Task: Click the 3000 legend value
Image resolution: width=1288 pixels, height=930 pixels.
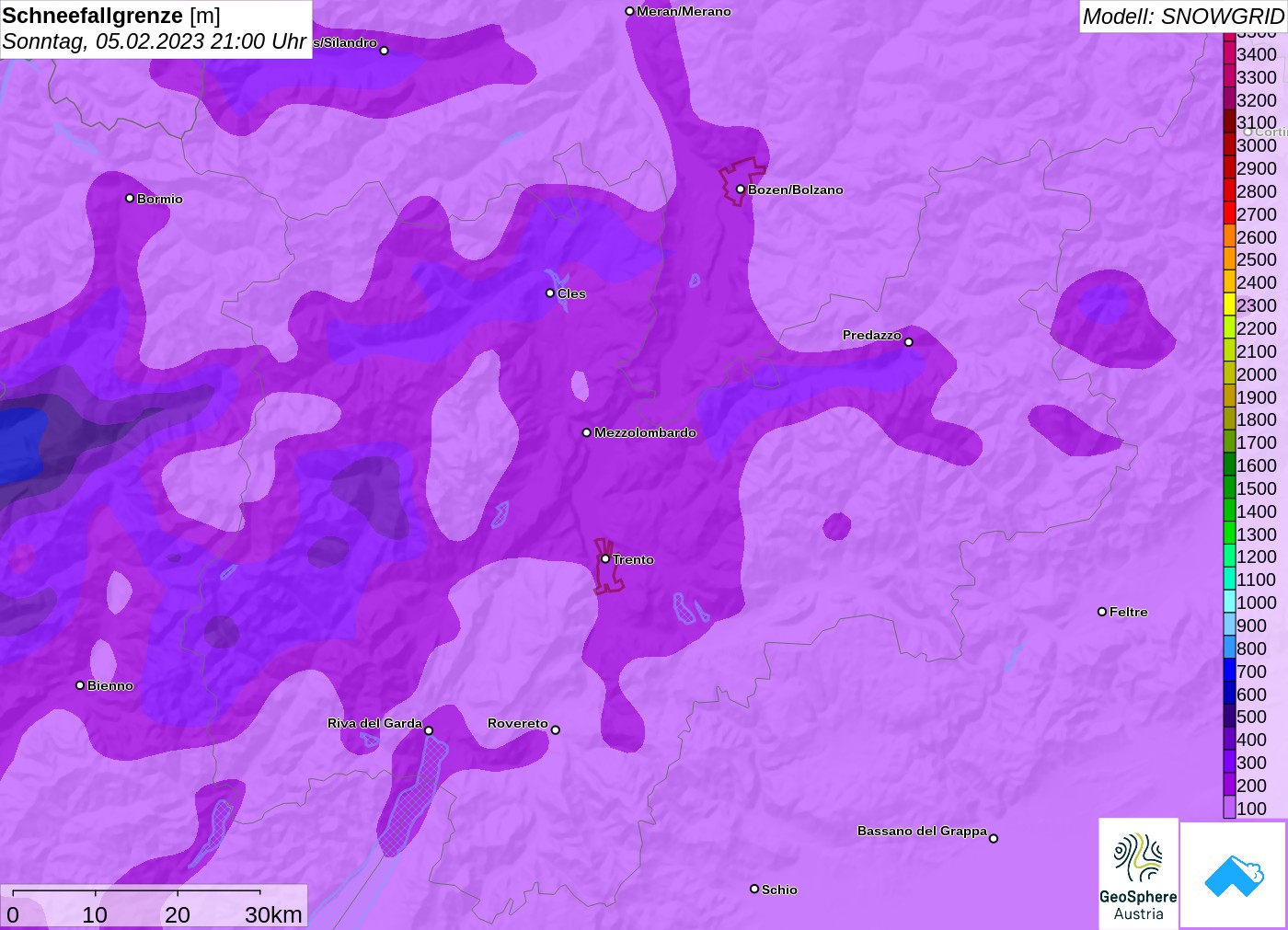Action: coord(1257,145)
